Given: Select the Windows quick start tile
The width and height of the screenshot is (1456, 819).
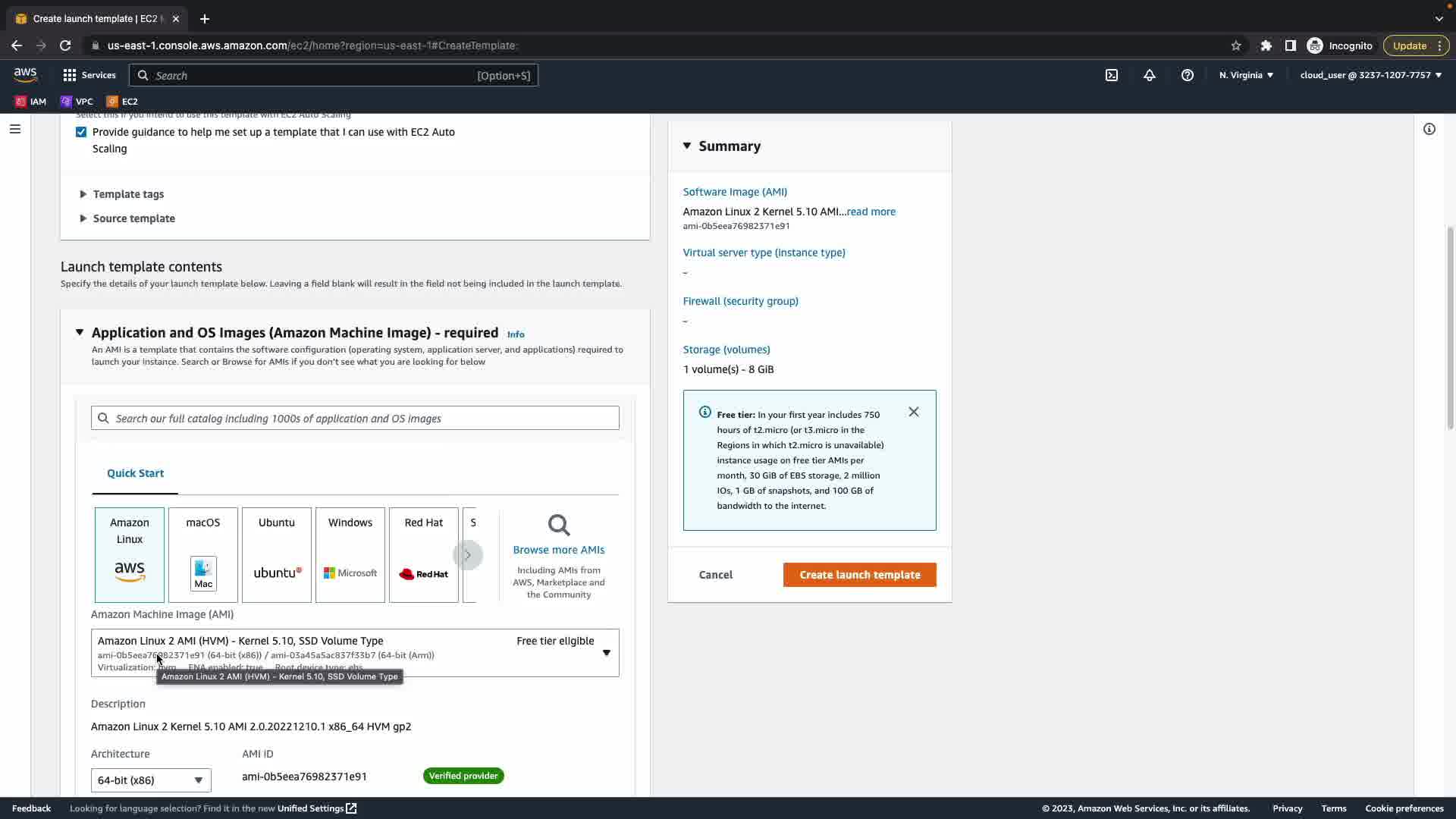Looking at the screenshot, I should point(350,554).
